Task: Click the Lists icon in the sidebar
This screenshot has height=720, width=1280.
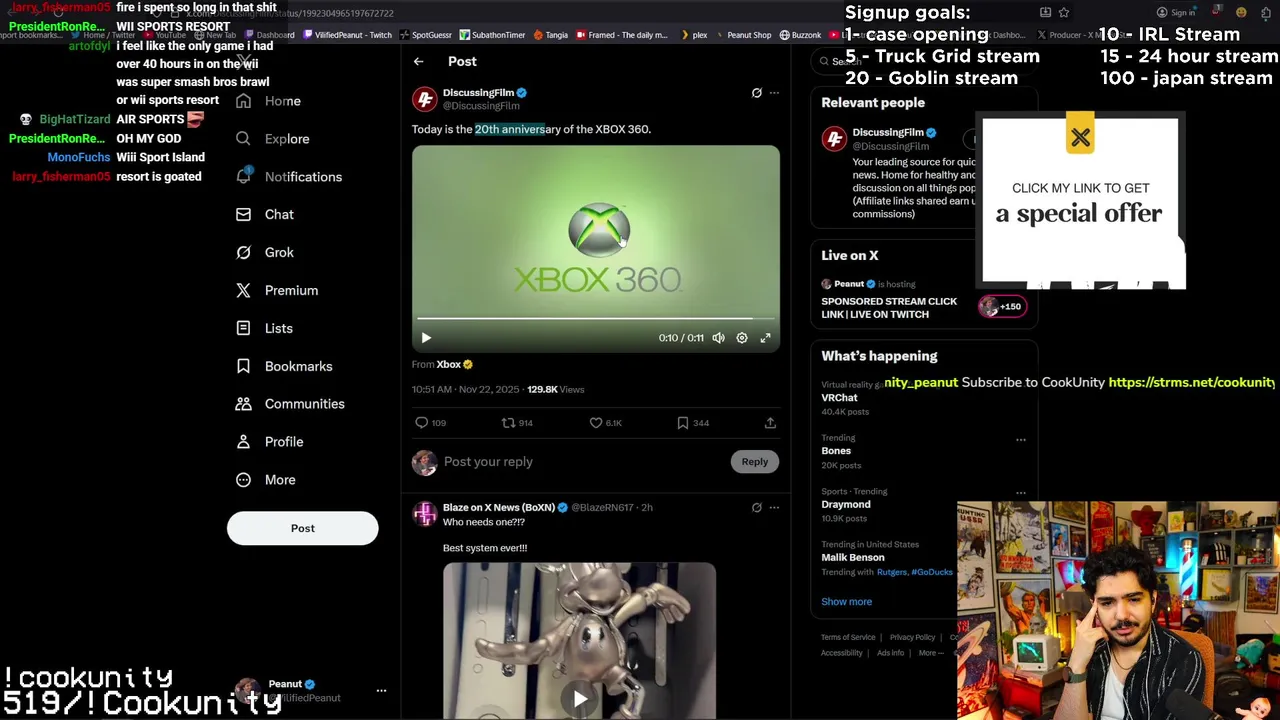Action: pos(243,328)
